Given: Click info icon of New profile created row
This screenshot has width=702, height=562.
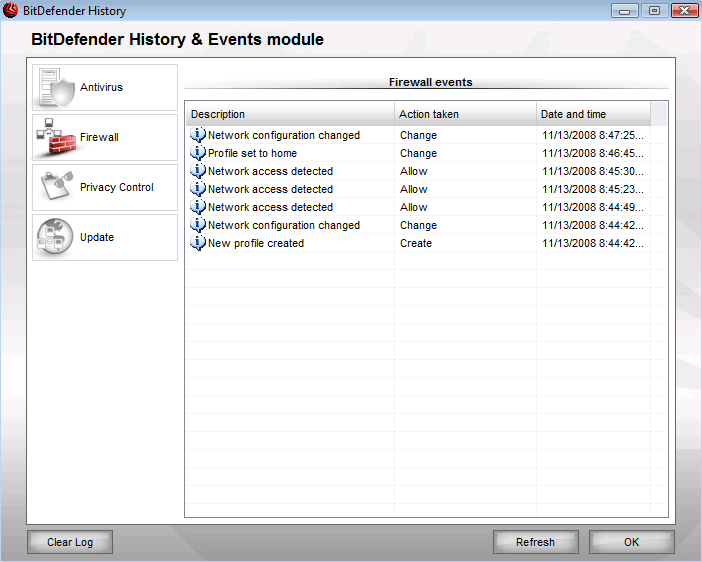Looking at the screenshot, I should click(x=198, y=243).
